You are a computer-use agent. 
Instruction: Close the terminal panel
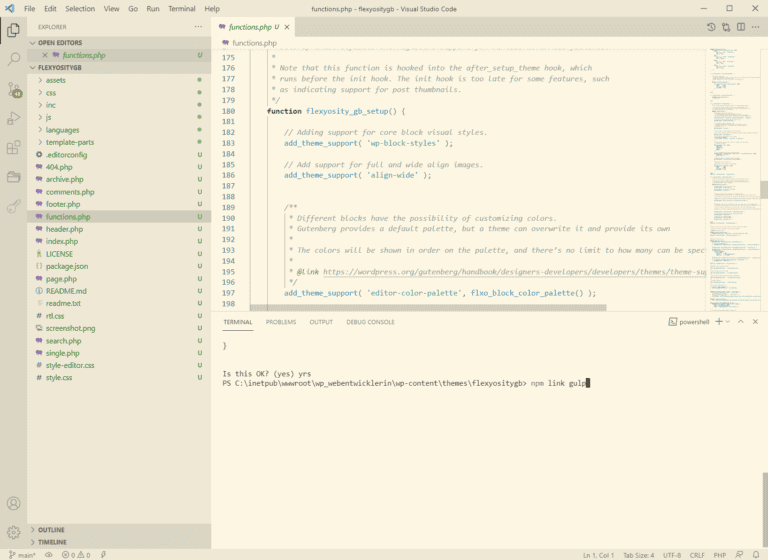click(x=755, y=321)
